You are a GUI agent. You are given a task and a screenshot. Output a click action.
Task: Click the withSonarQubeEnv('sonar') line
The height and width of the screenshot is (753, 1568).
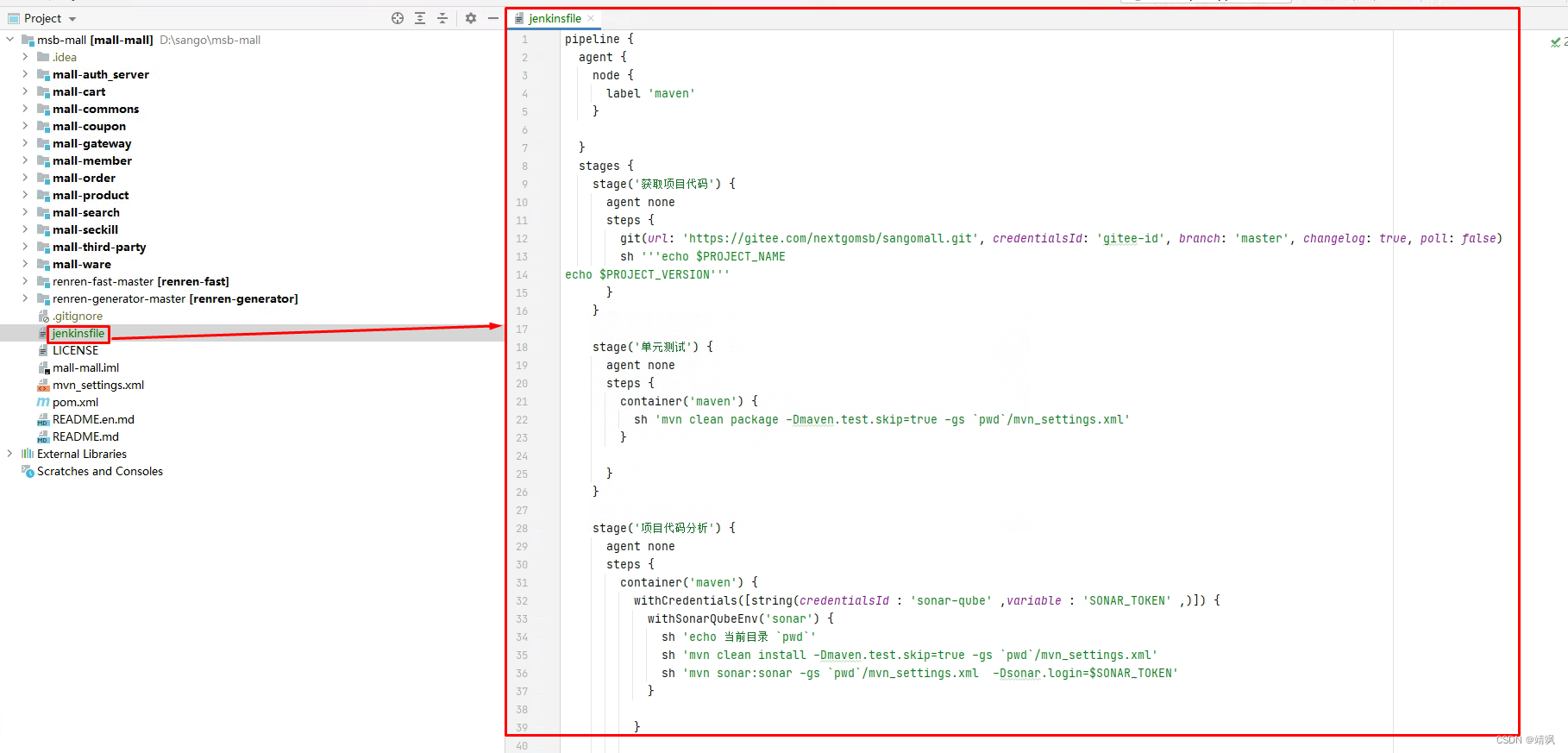click(x=741, y=618)
